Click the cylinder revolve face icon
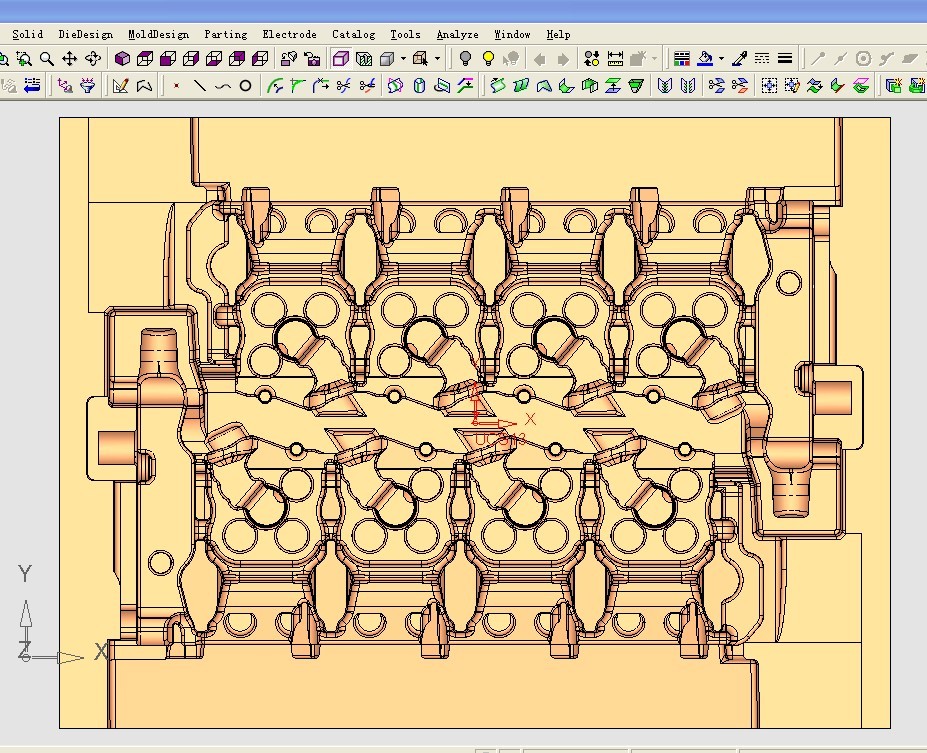 pyautogui.click(x=419, y=86)
